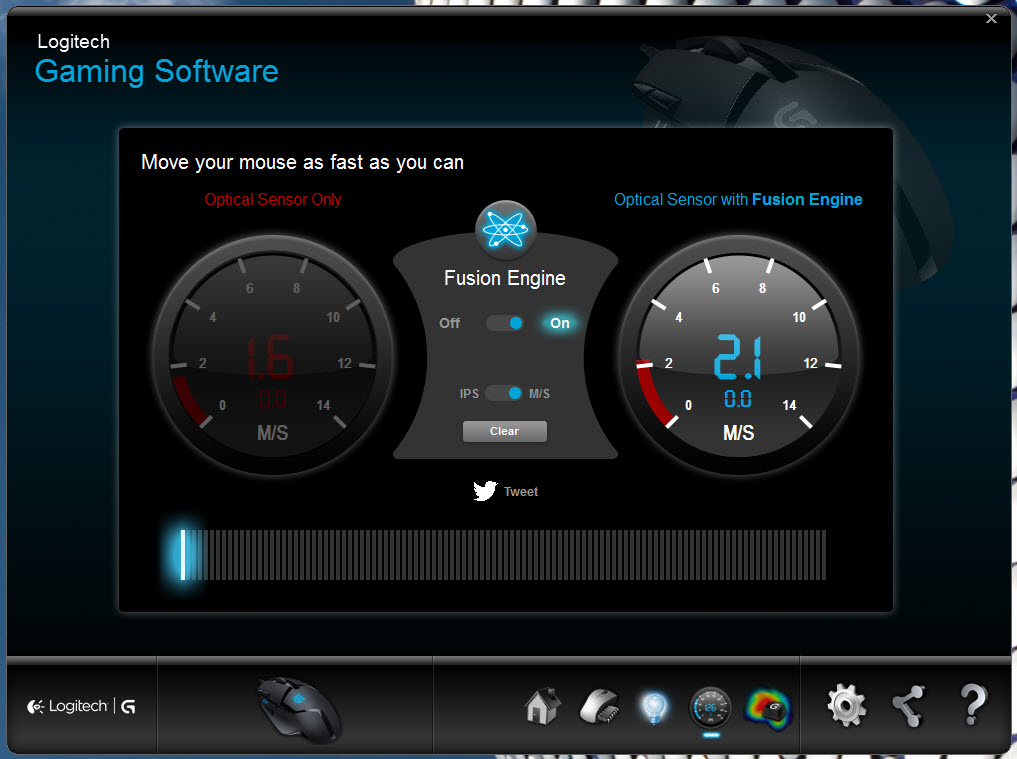Image resolution: width=1017 pixels, height=759 pixels.
Task: Click the Tweet link
Action: click(505, 491)
